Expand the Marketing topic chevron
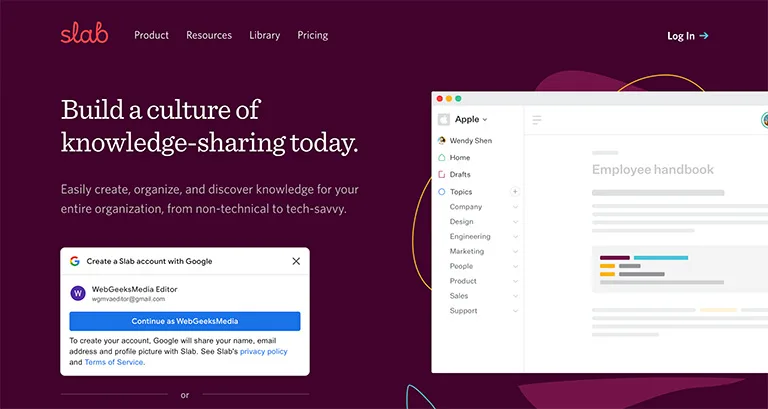The width and height of the screenshot is (768, 409). pos(515,252)
